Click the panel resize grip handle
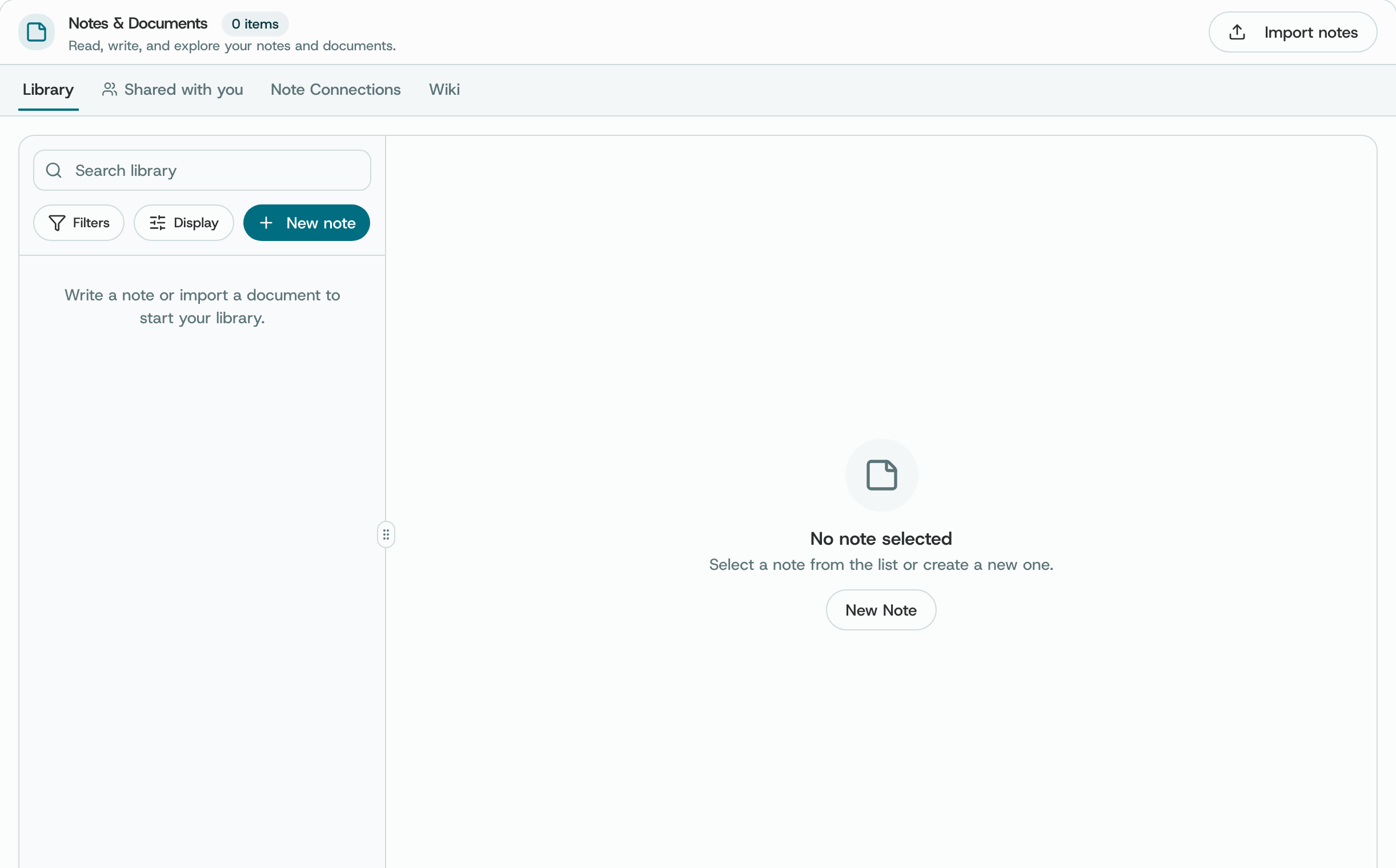The image size is (1396, 868). (x=386, y=535)
